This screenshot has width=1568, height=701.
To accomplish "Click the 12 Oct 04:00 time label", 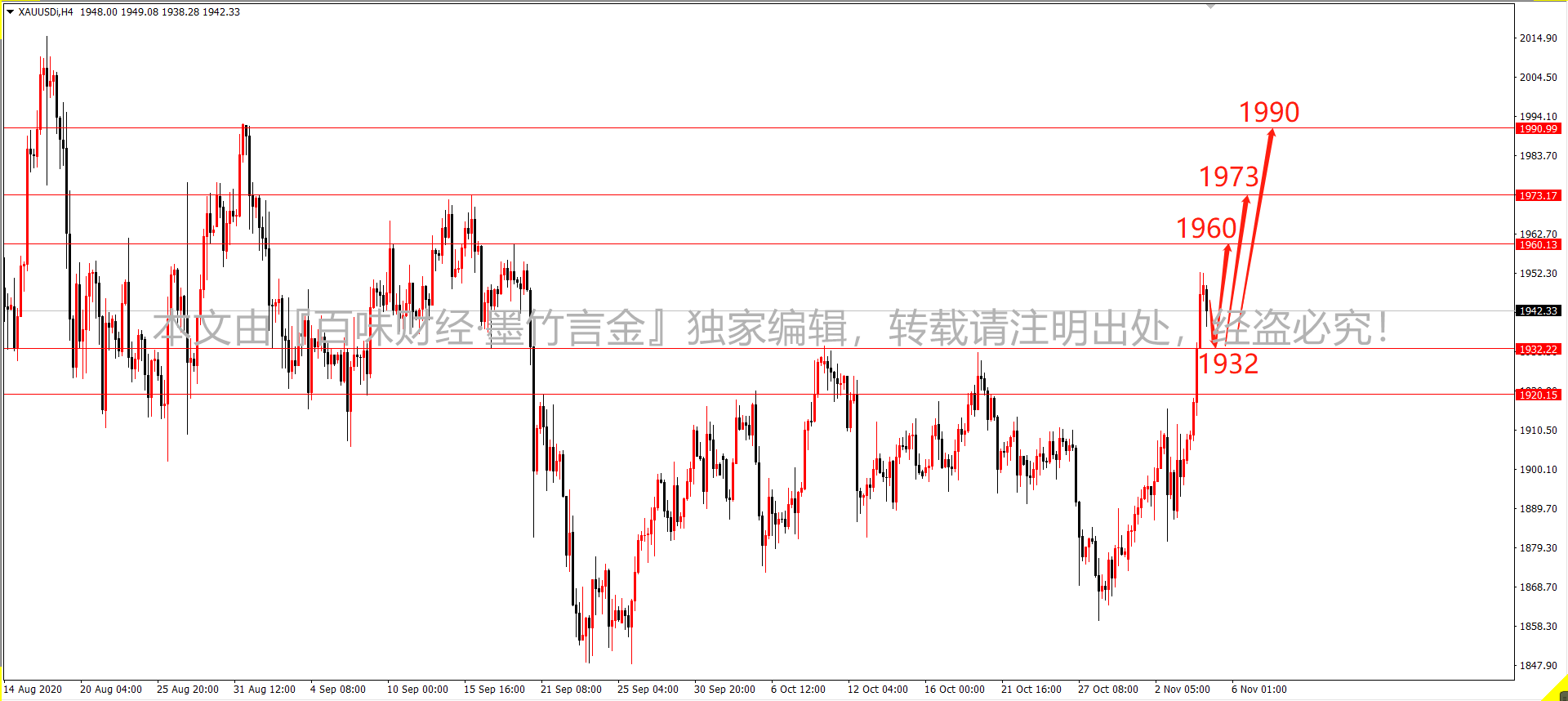I will [878, 690].
